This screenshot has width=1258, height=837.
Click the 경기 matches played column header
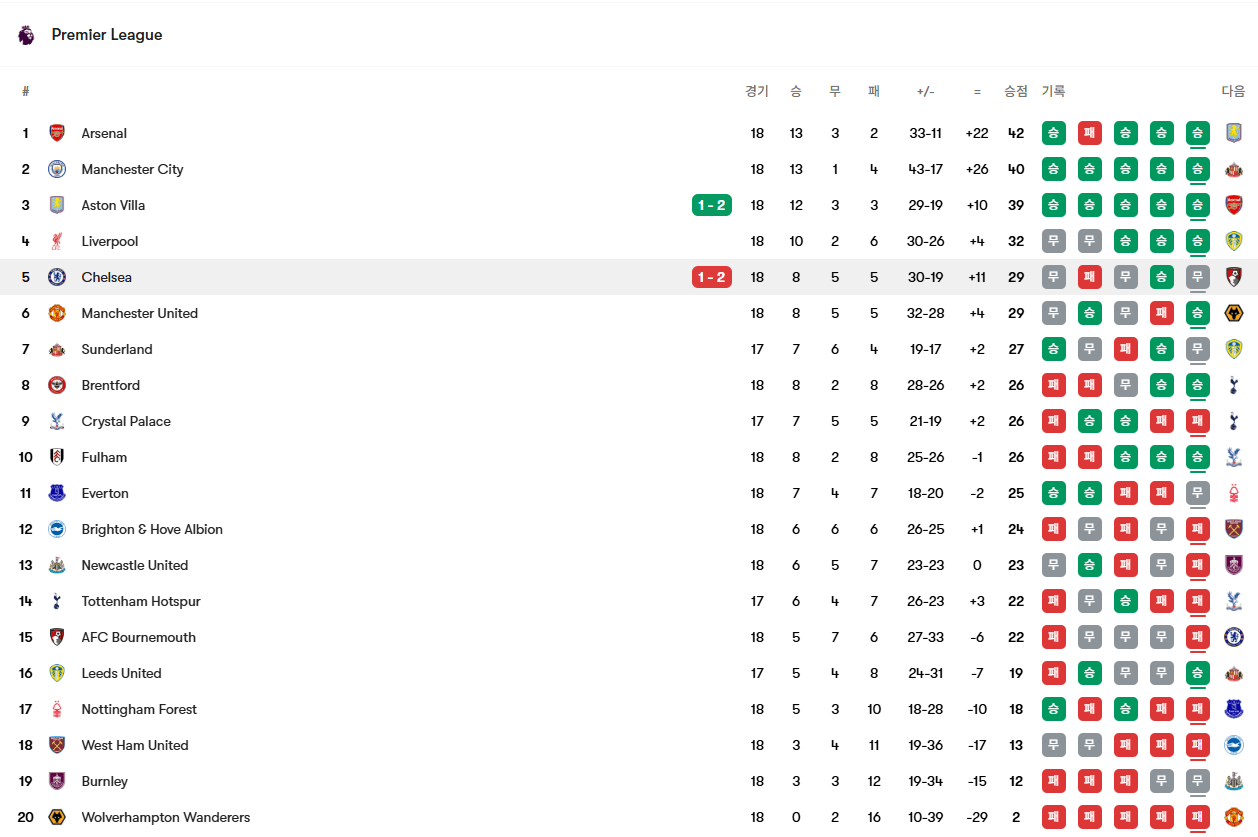pos(757,91)
